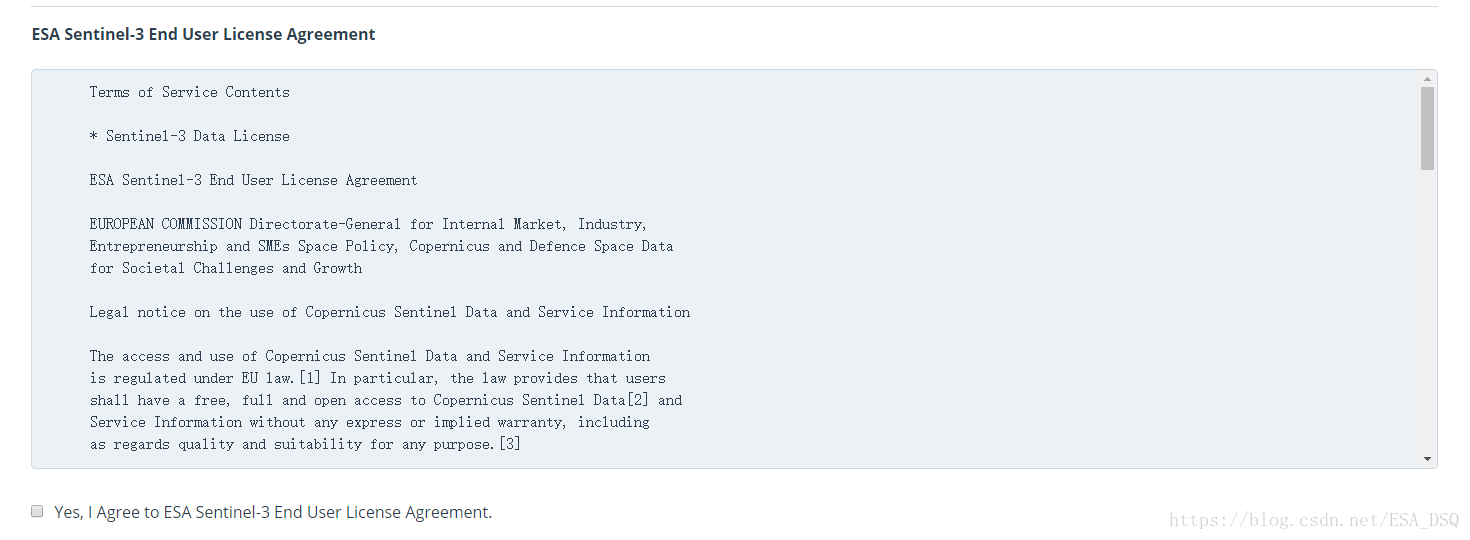Click the 'Yes, I Agree' label text
Image resolution: width=1470 pixels, height=540 pixels.
[273, 512]
